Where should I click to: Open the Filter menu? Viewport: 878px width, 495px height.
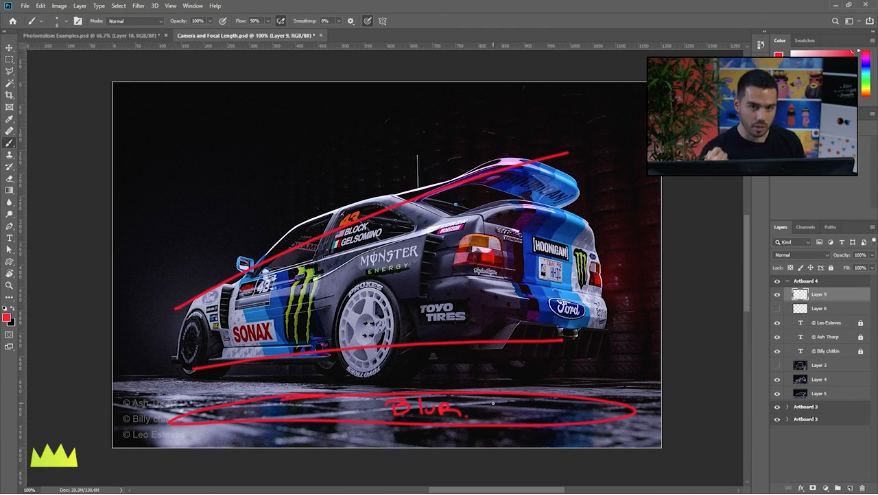(138, 6)
